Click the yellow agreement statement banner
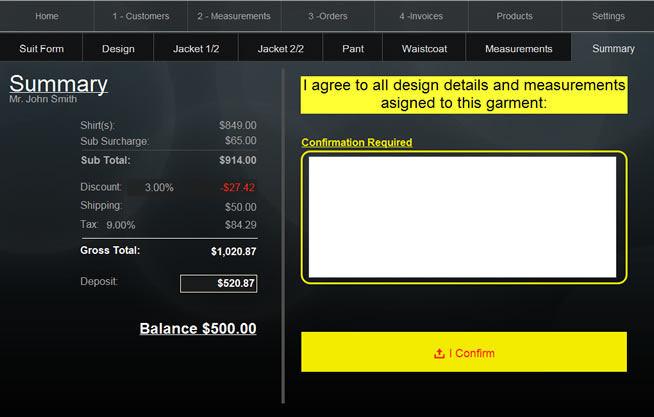 click(464, 95)
